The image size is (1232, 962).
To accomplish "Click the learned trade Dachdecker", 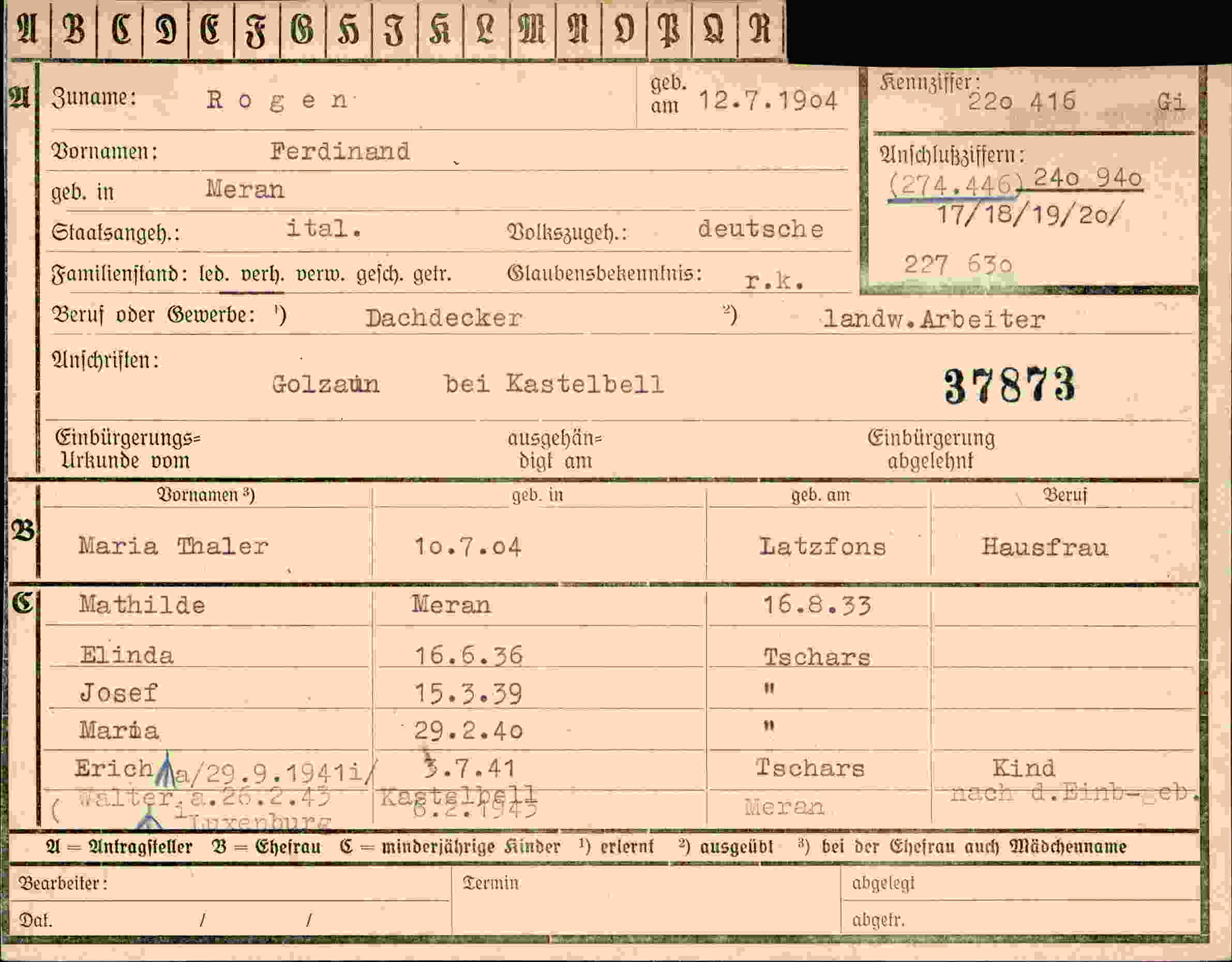I will (x=443, y=318).
